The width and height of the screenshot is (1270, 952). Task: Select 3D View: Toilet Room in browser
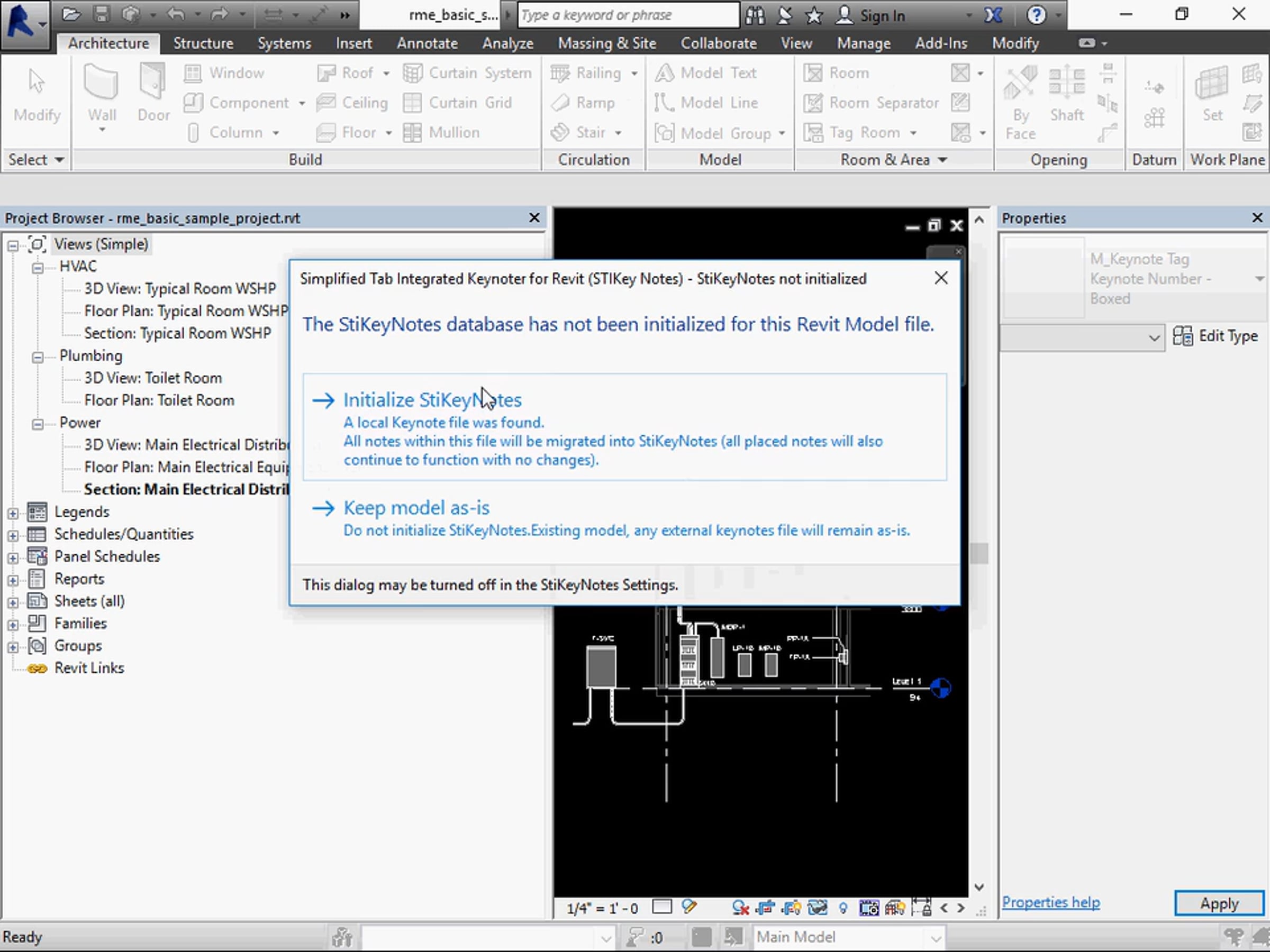(153, 378)
